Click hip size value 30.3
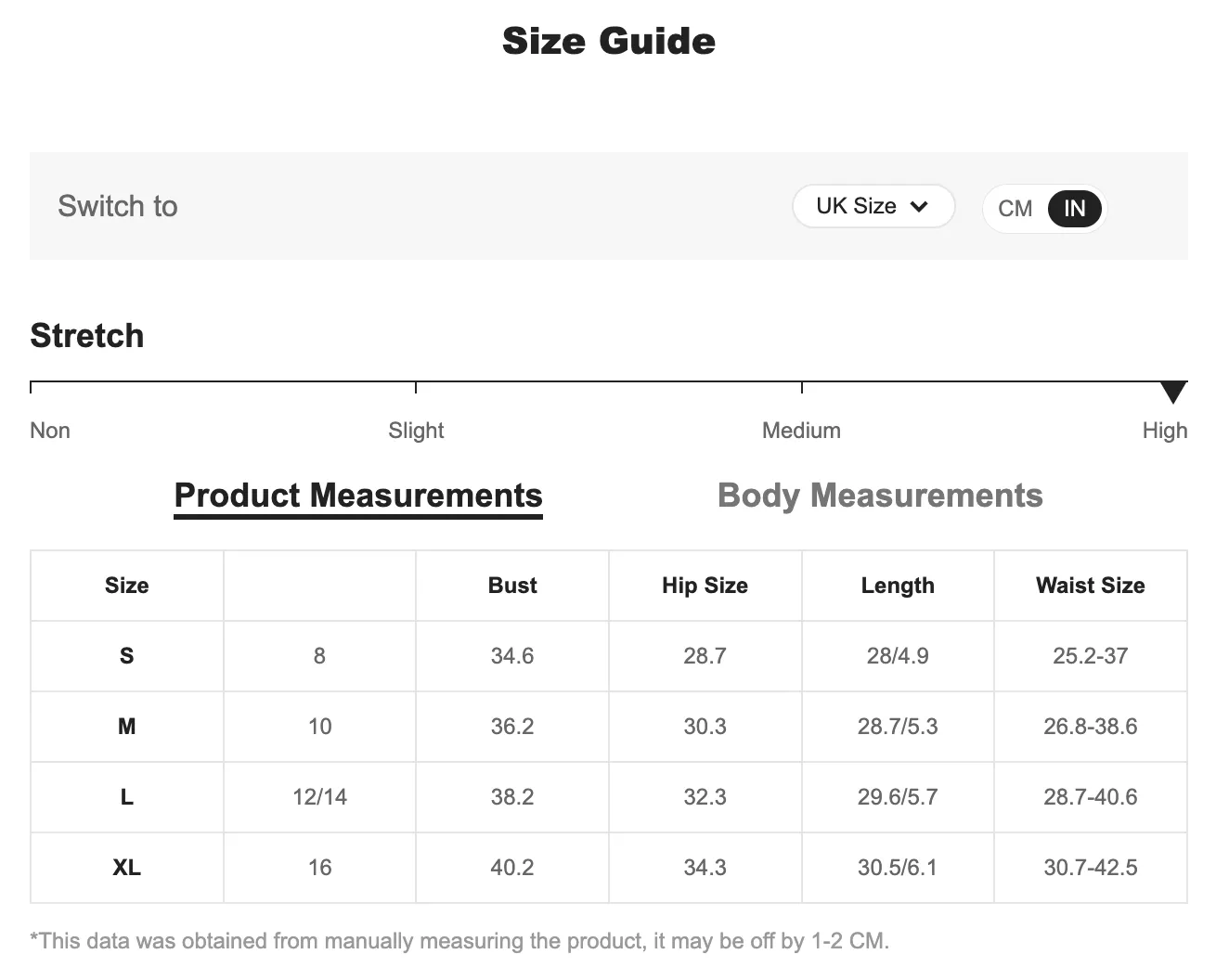 [x=705, y=727]
